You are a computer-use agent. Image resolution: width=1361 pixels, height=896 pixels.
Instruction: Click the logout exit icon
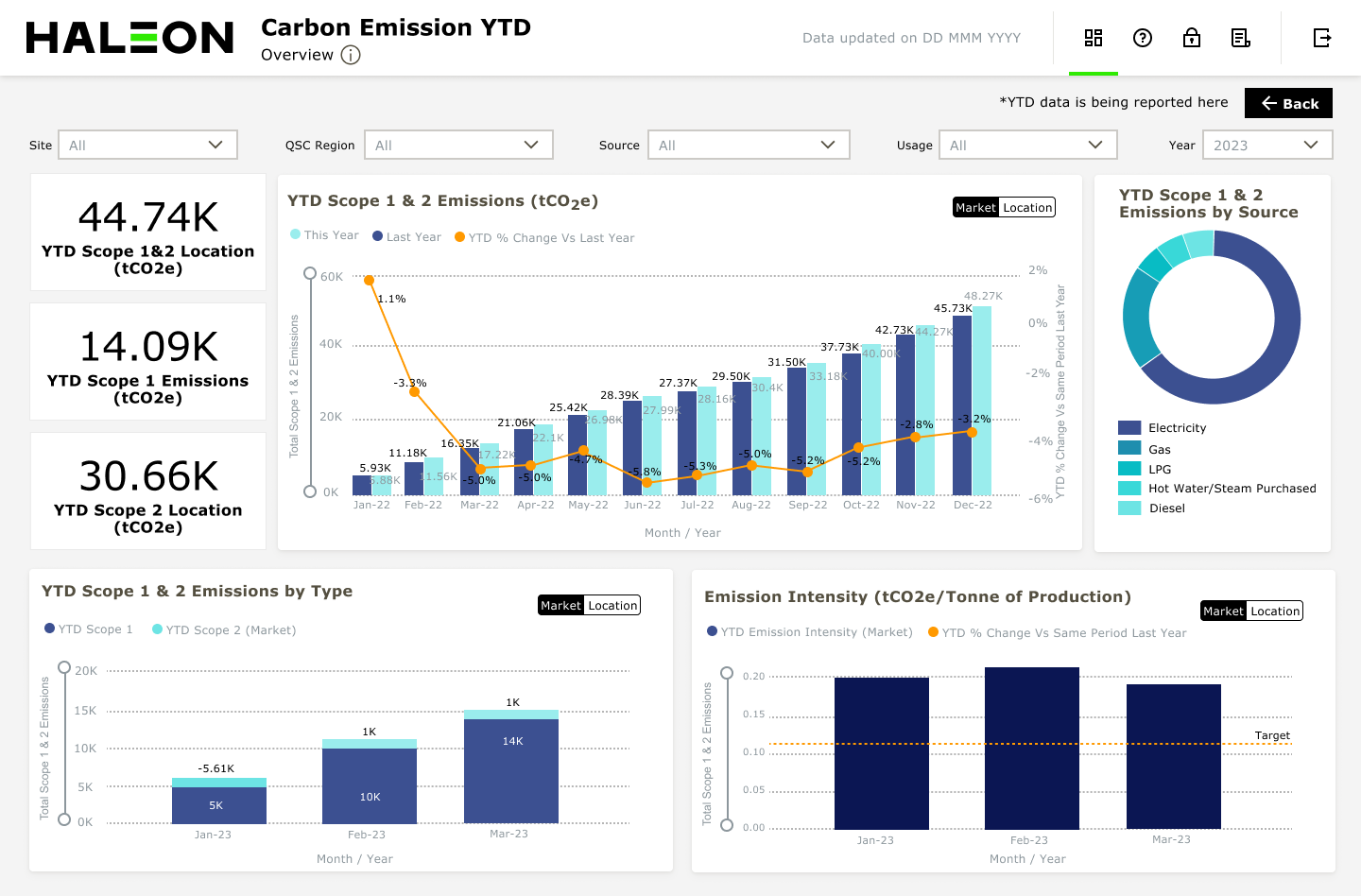coord(1322,38)
